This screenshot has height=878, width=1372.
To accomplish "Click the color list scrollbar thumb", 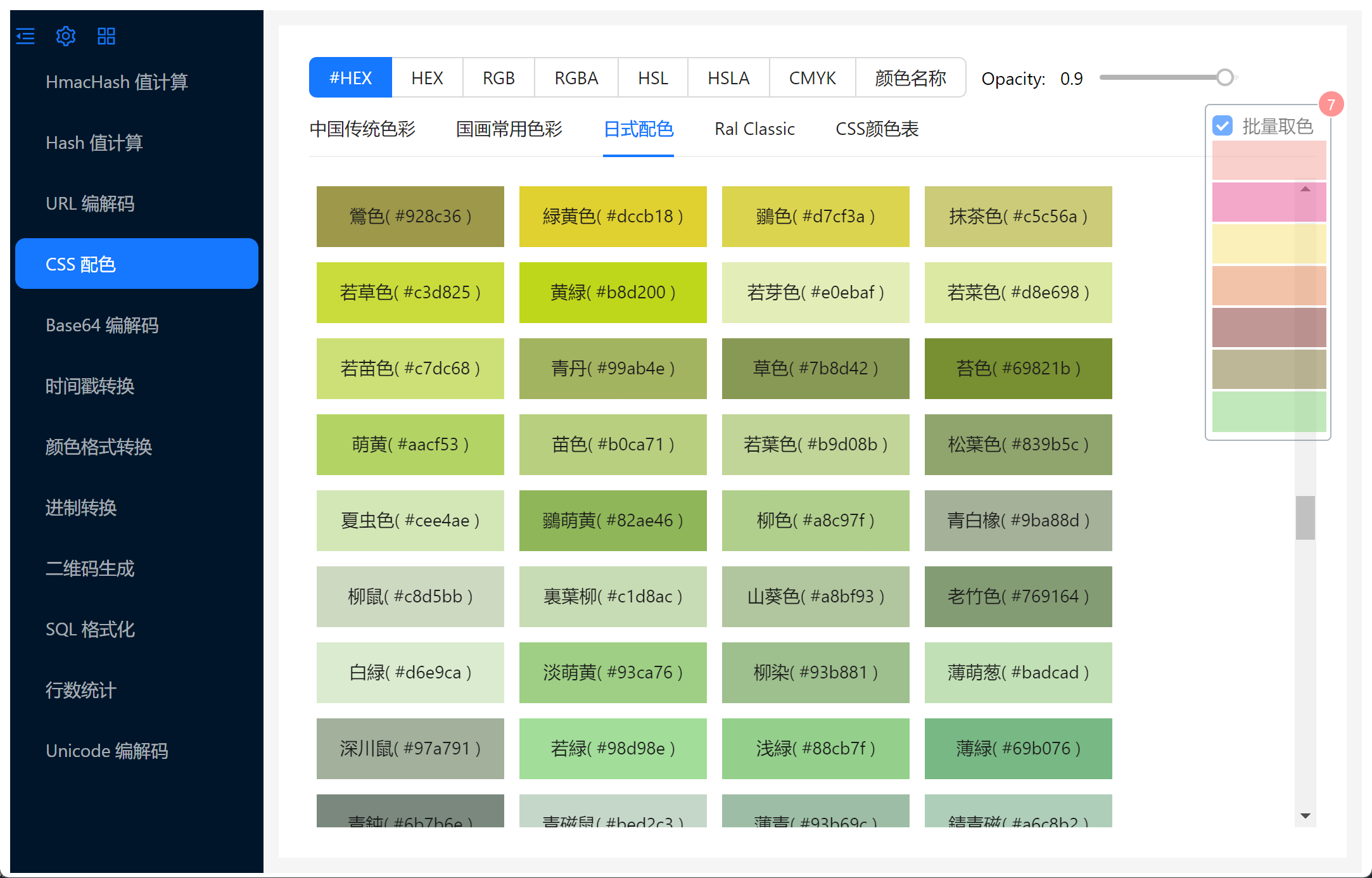I will 1305,518.
